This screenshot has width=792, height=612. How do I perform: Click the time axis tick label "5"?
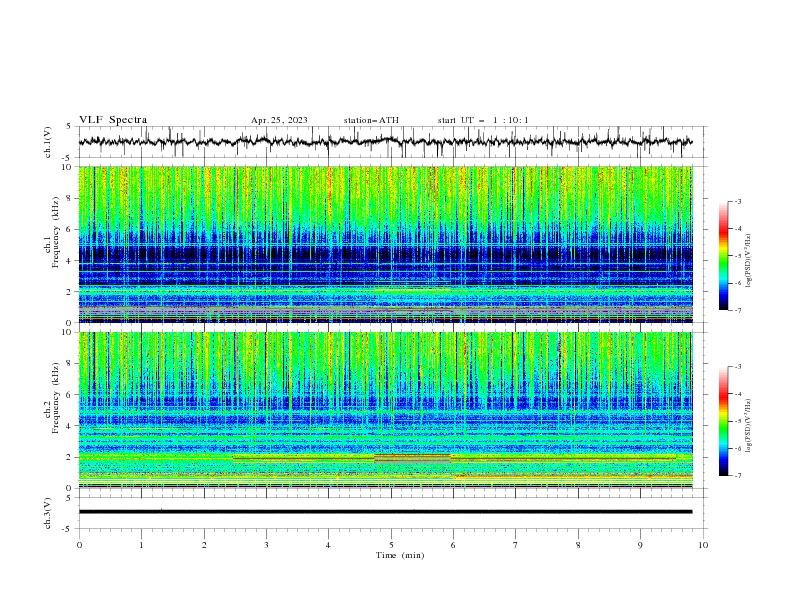pos(391,545)
